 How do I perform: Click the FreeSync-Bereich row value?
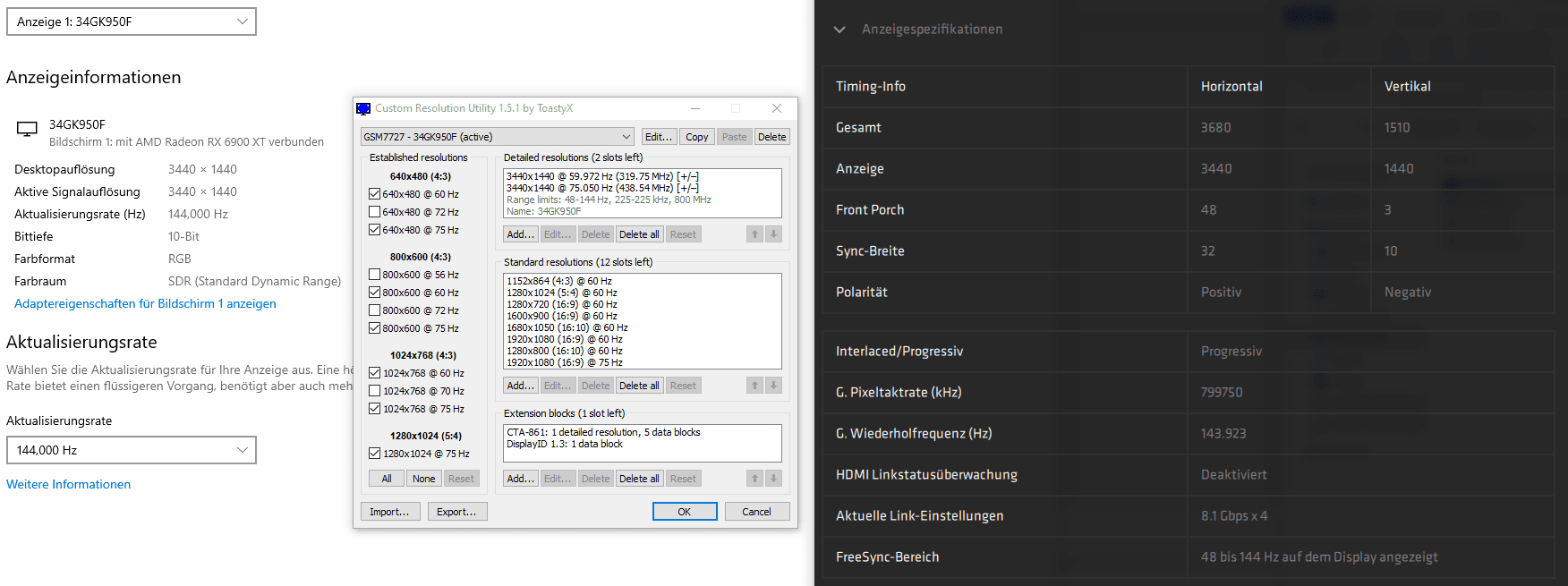point(1319,557)
